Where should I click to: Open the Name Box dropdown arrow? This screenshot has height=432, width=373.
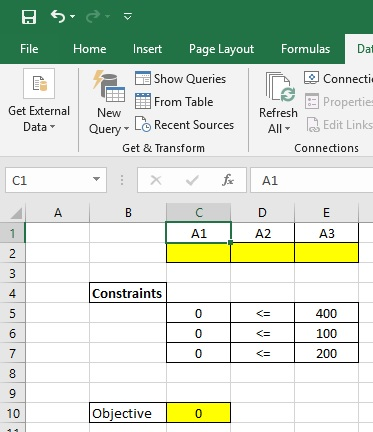pos(96,180)
